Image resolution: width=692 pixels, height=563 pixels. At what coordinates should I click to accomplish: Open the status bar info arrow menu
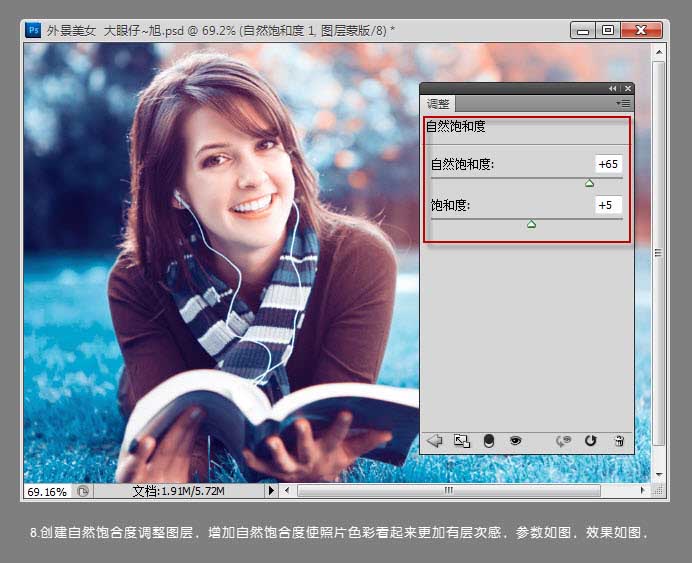[x=271, y=490]
